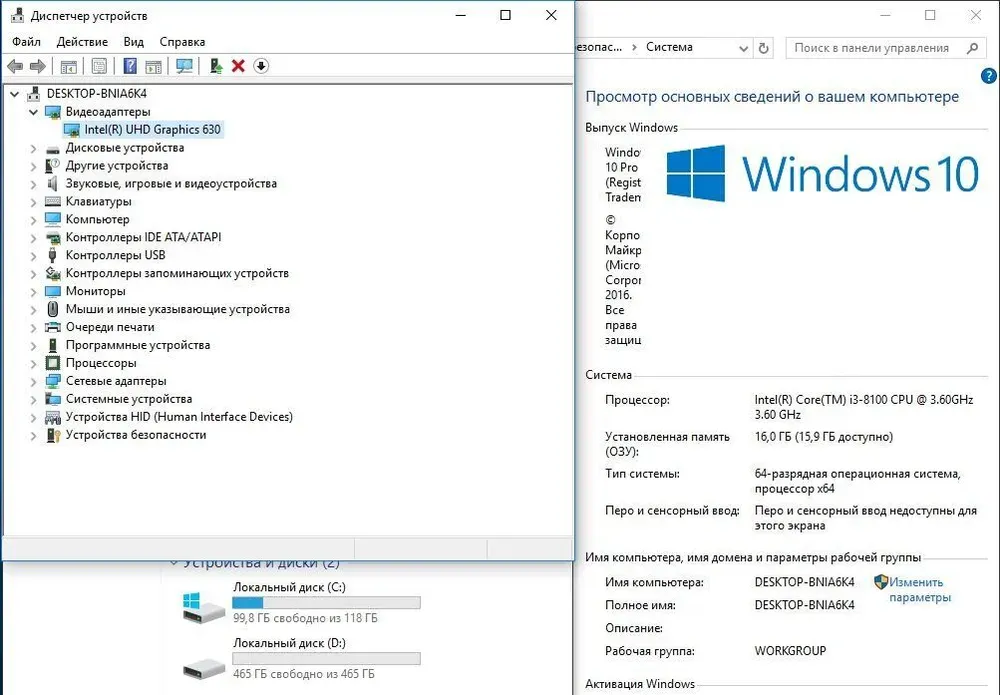
Task: Open the Вид menu
Action: click(x=134, y=42)
